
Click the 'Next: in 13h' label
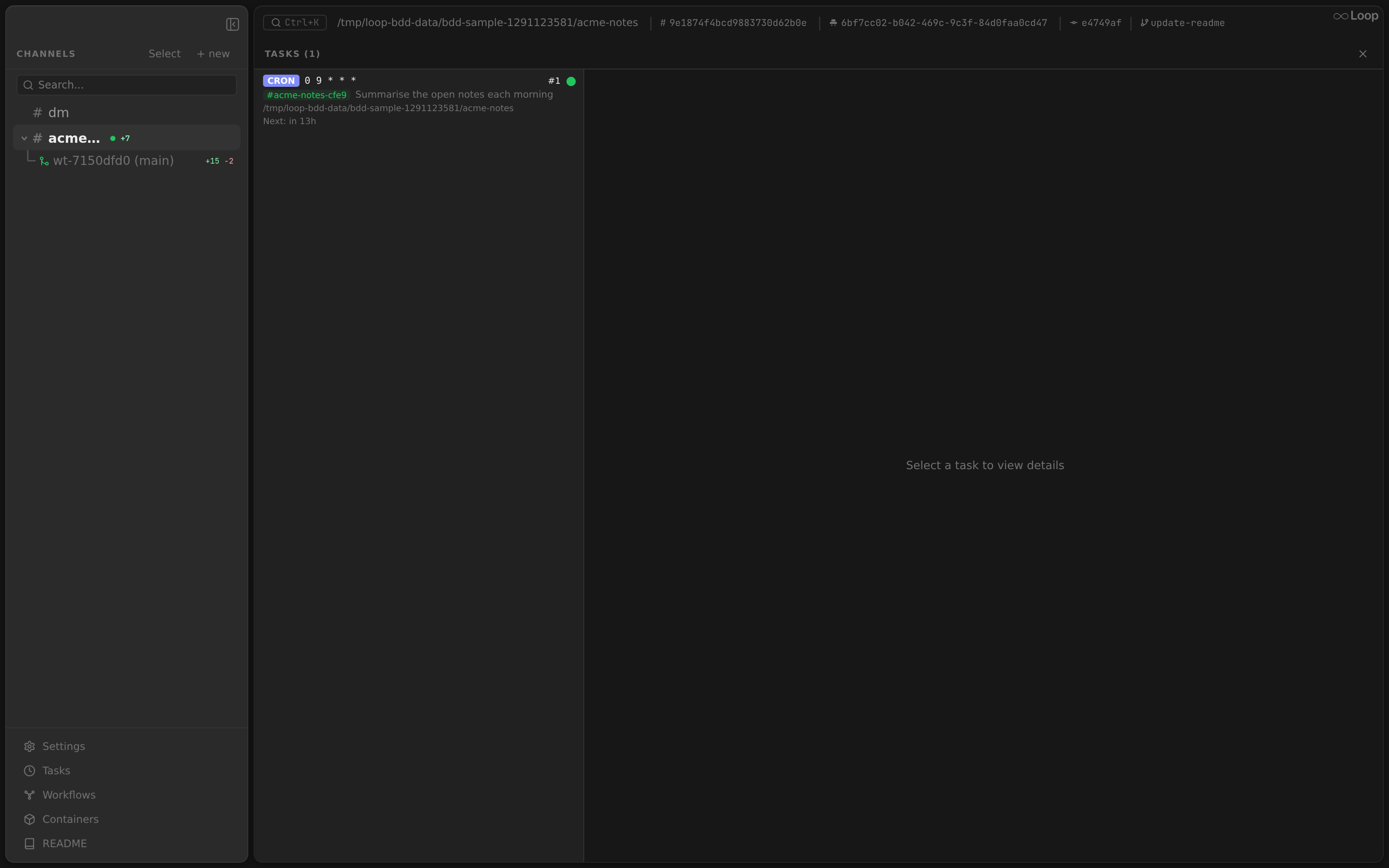(x=289, y=121)
